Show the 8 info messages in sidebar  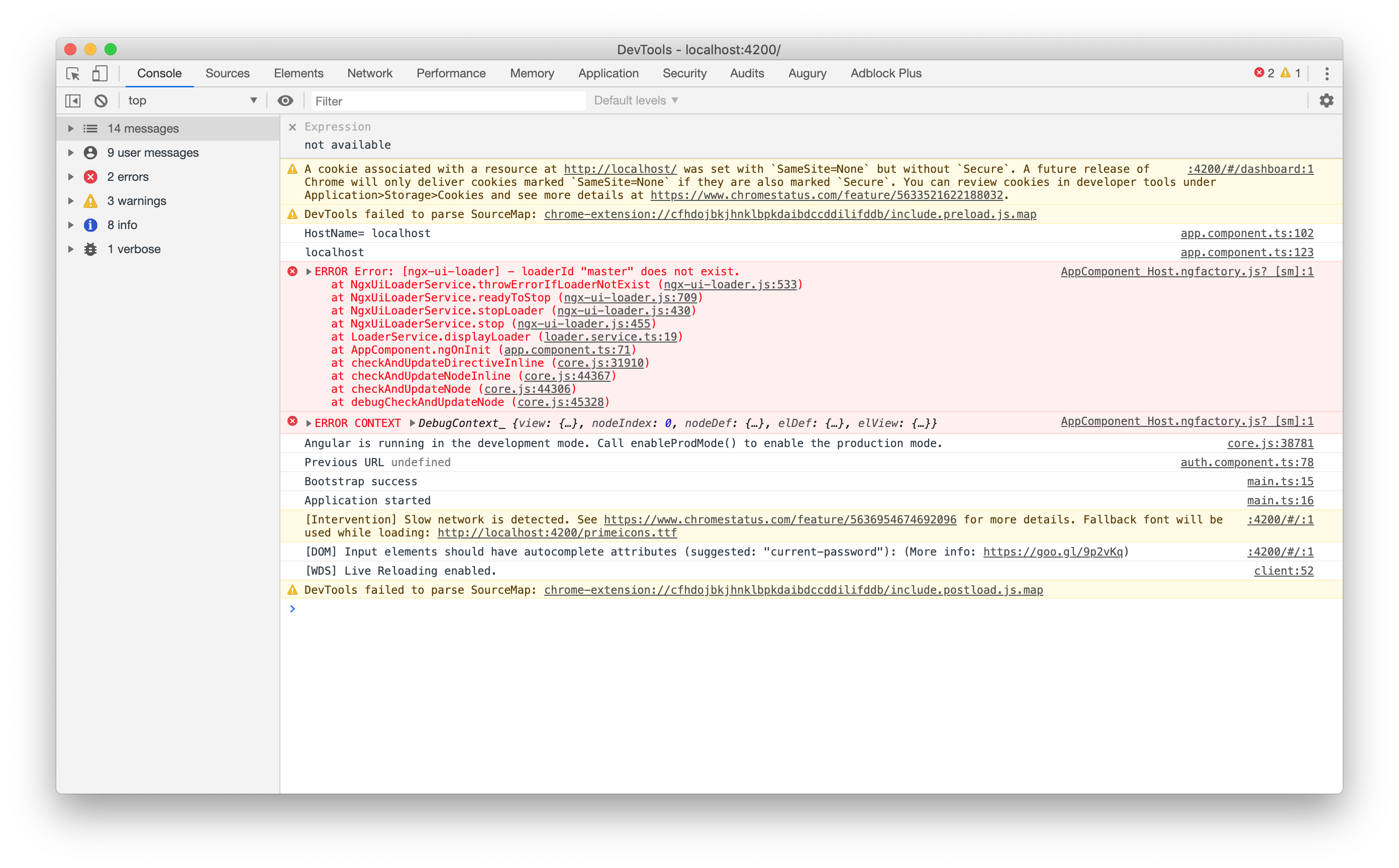123,225
